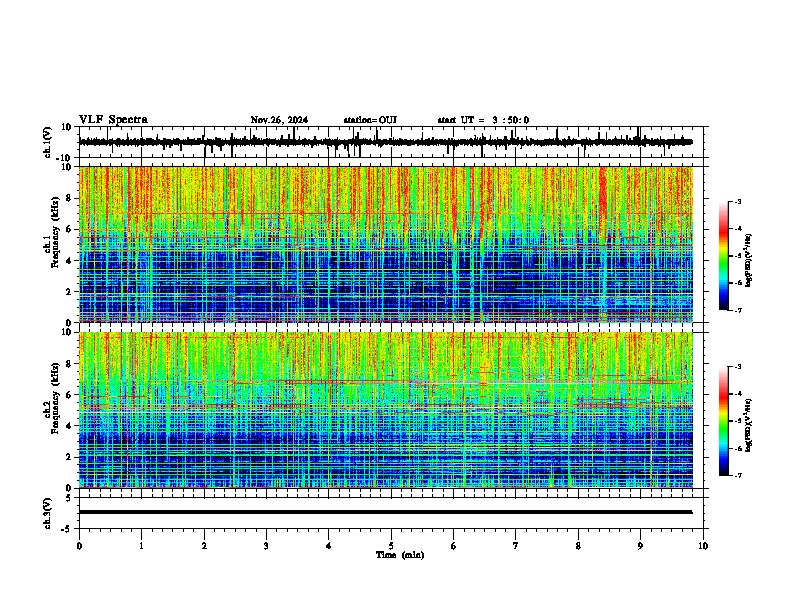Select the 'start UT = 3 :50: 0' text
792x612 pixels.
pos(483,120)
